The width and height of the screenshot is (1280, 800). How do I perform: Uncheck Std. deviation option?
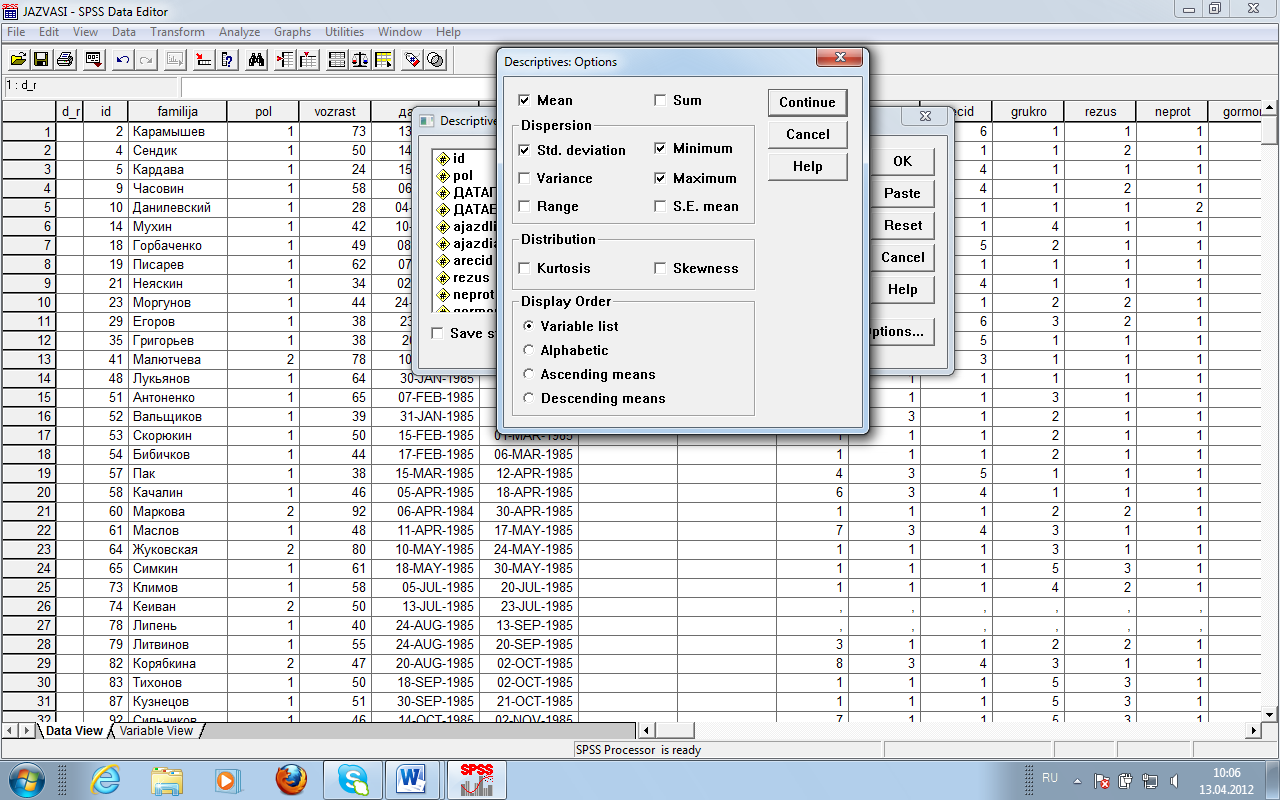click(525, 150)
